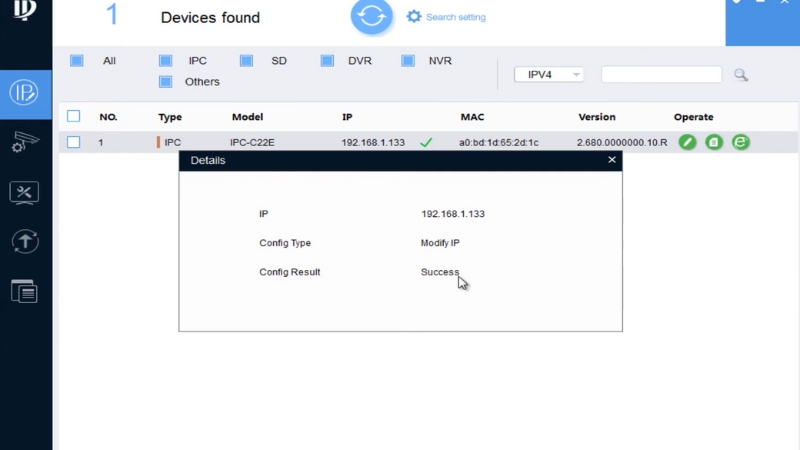800x450 pixels.
Task: Select the checkbox for device row 1
Action: pos(73,143)
